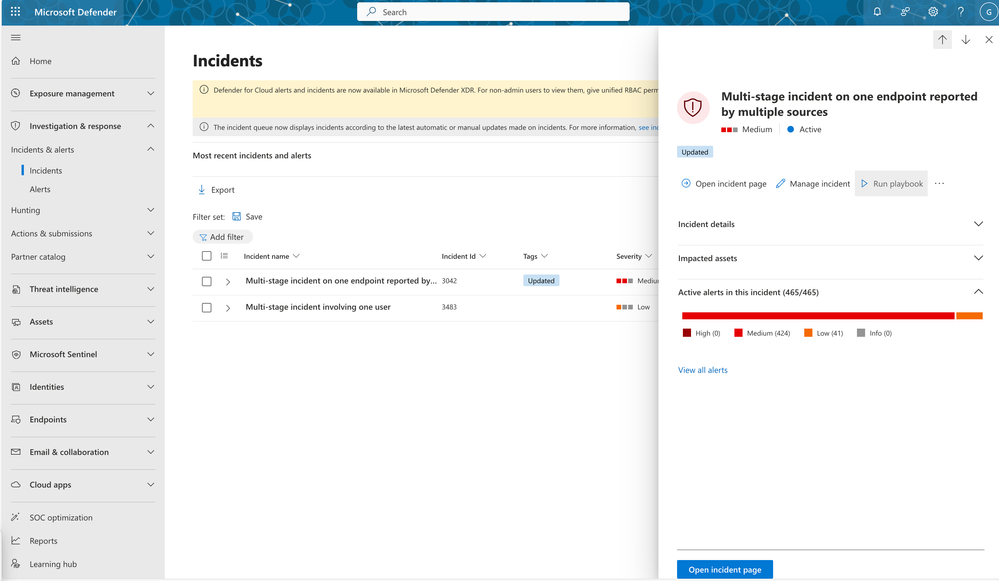Expand Exposure management chevron

(150, 93)
